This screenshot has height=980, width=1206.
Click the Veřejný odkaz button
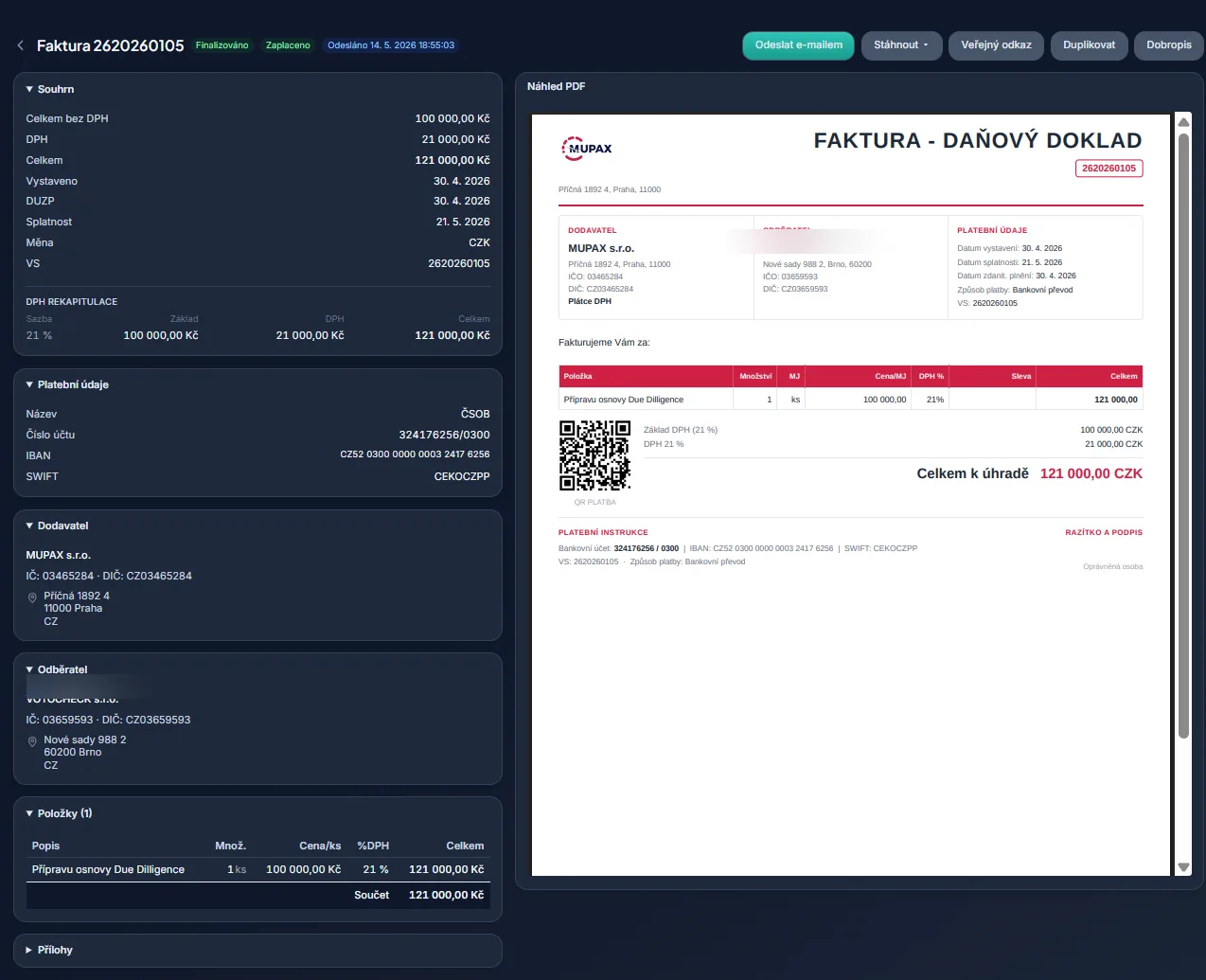click(x=997, y=45)
